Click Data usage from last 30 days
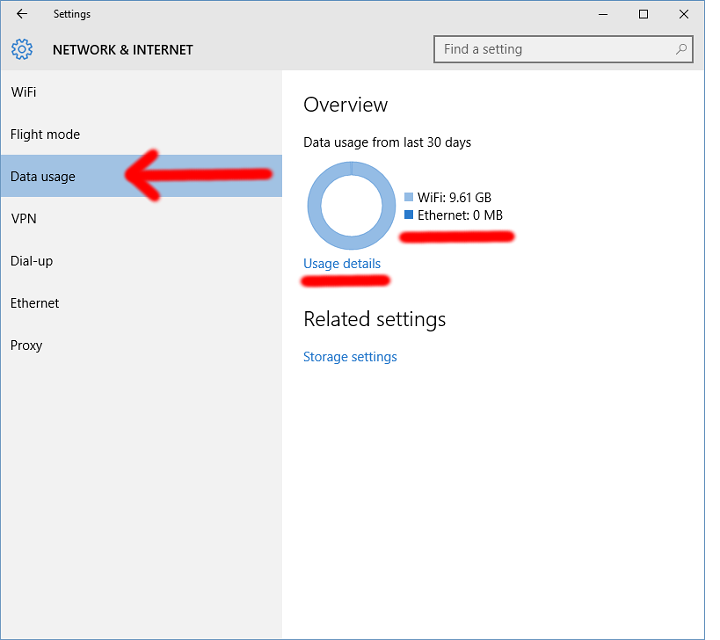The height and width of the screenshot is (640, 720). 387,142
